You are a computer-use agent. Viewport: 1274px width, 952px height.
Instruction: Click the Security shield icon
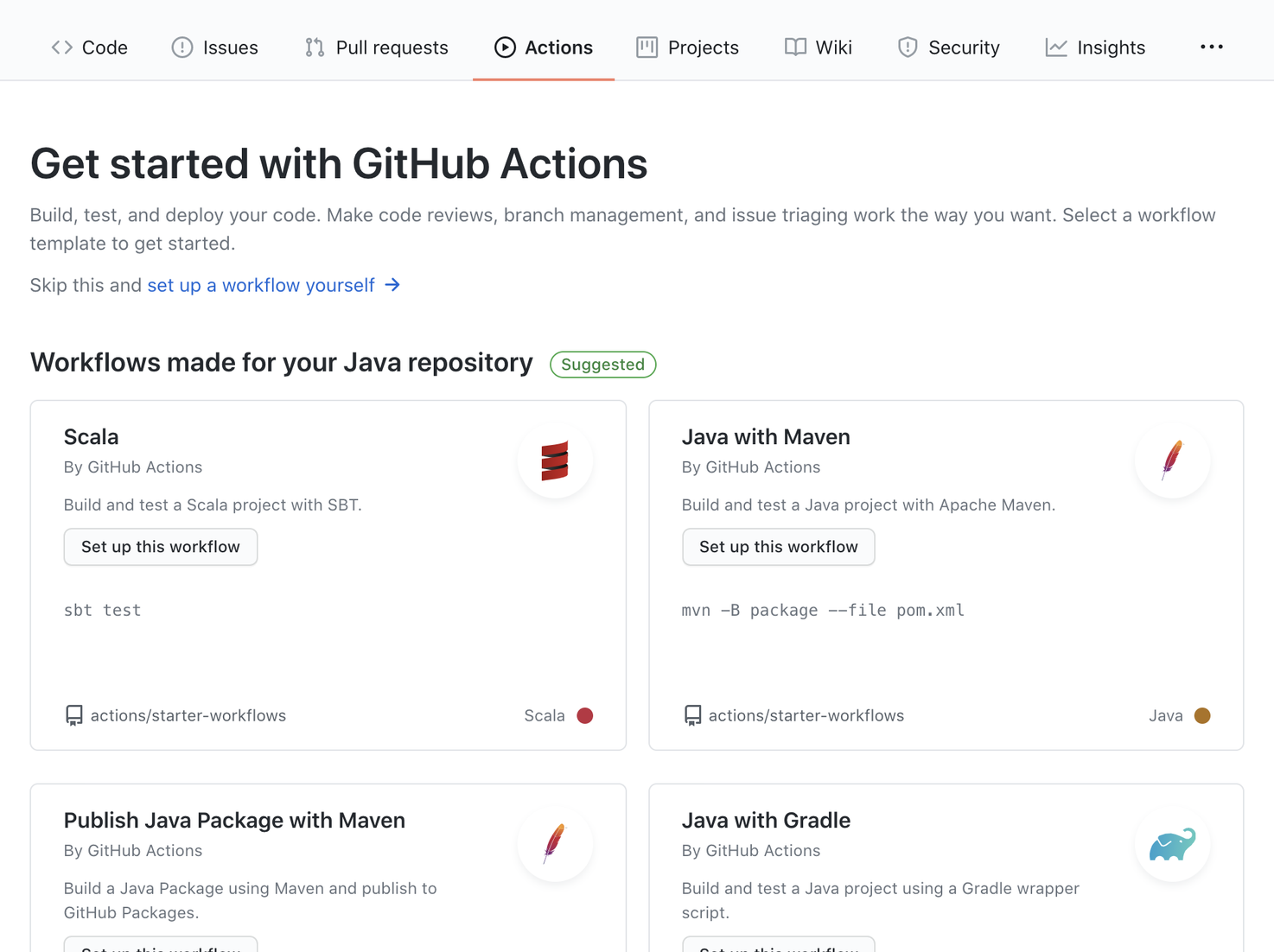[x=908, y=48]
